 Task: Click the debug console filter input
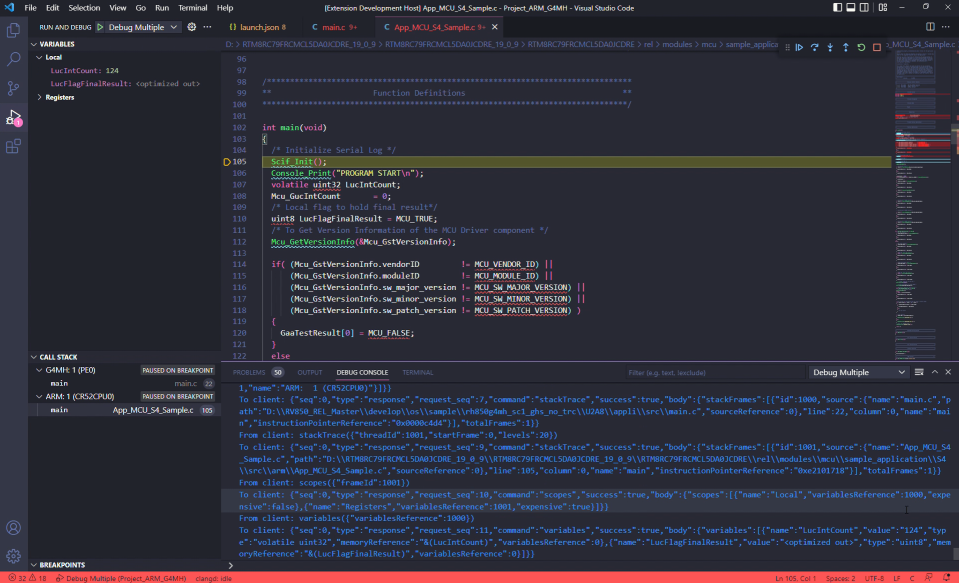(x=700, y=372)
